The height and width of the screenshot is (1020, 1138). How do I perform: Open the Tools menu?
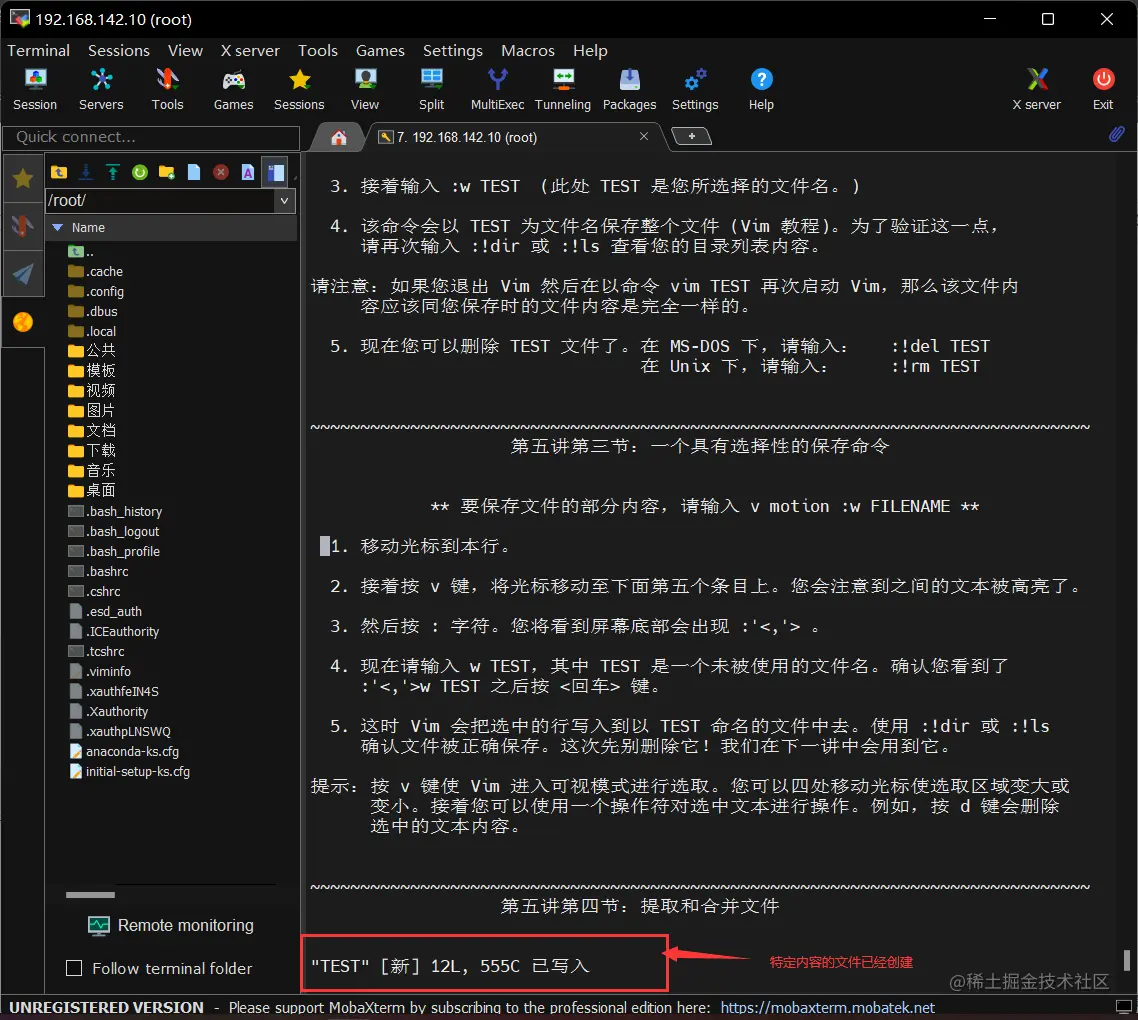(318, 50)
